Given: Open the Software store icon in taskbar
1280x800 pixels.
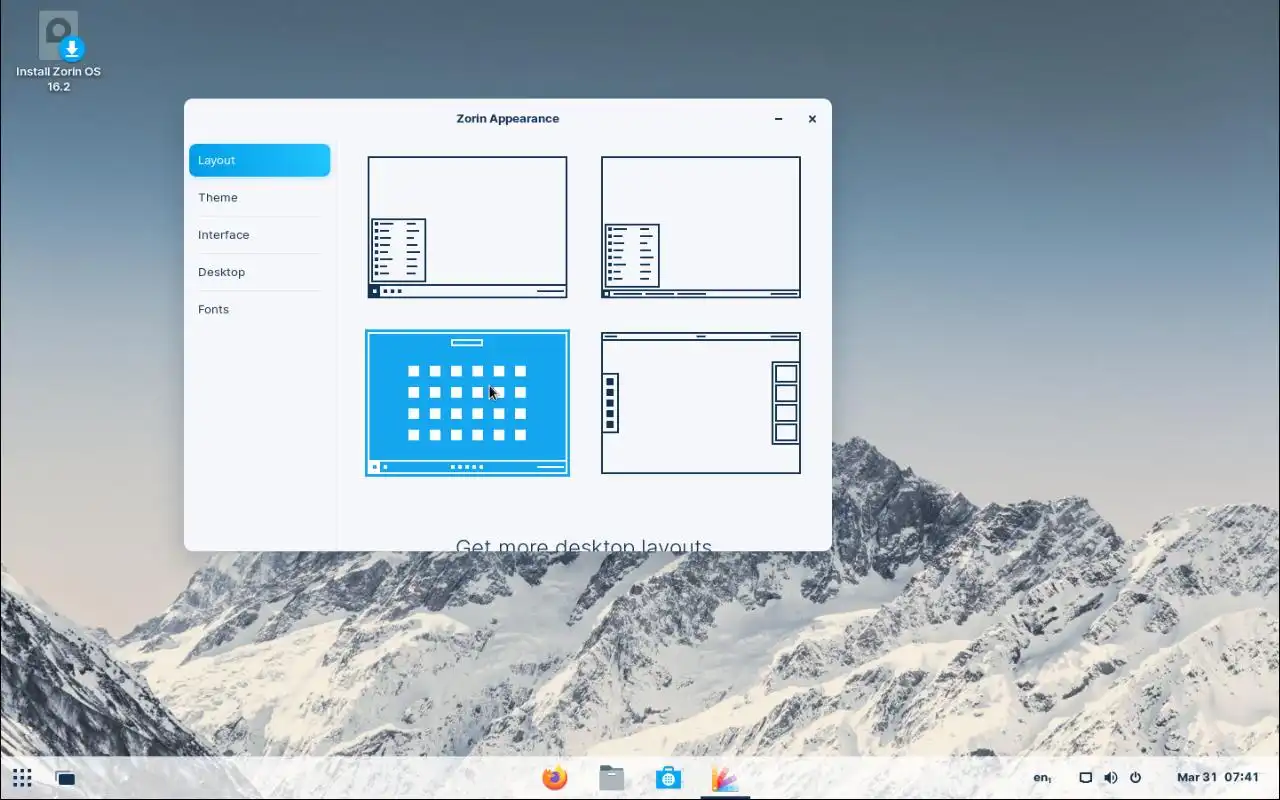Looking at the screenshot, I should 668,777.
